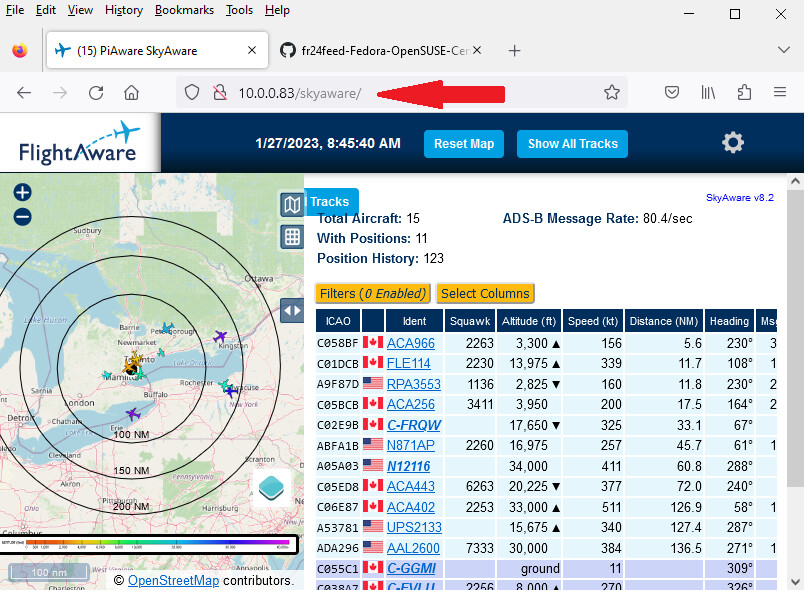Go back with the browser back arrow

[24, 93]
